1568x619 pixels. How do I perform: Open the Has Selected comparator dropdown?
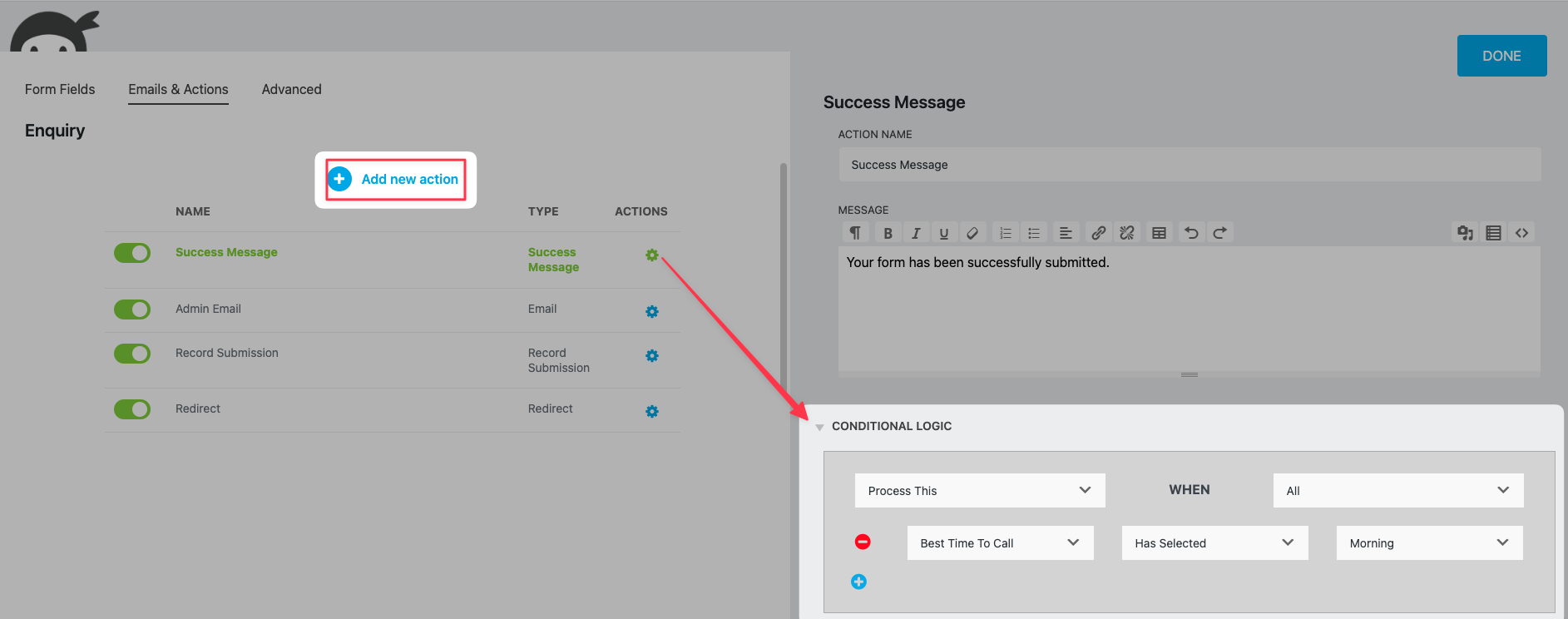point(1214,543)
